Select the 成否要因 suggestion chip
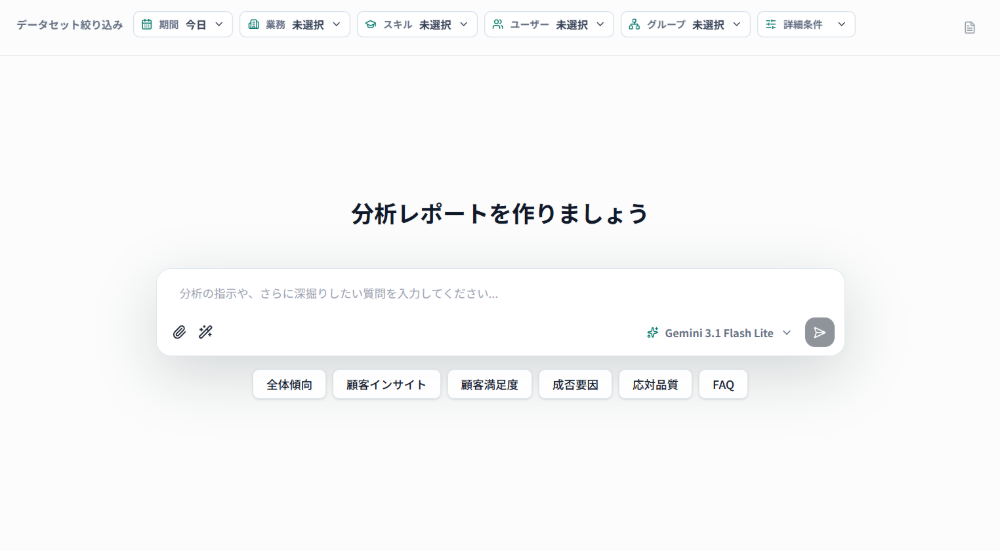This screenshot has height=551, width=1000. (575, 385)
